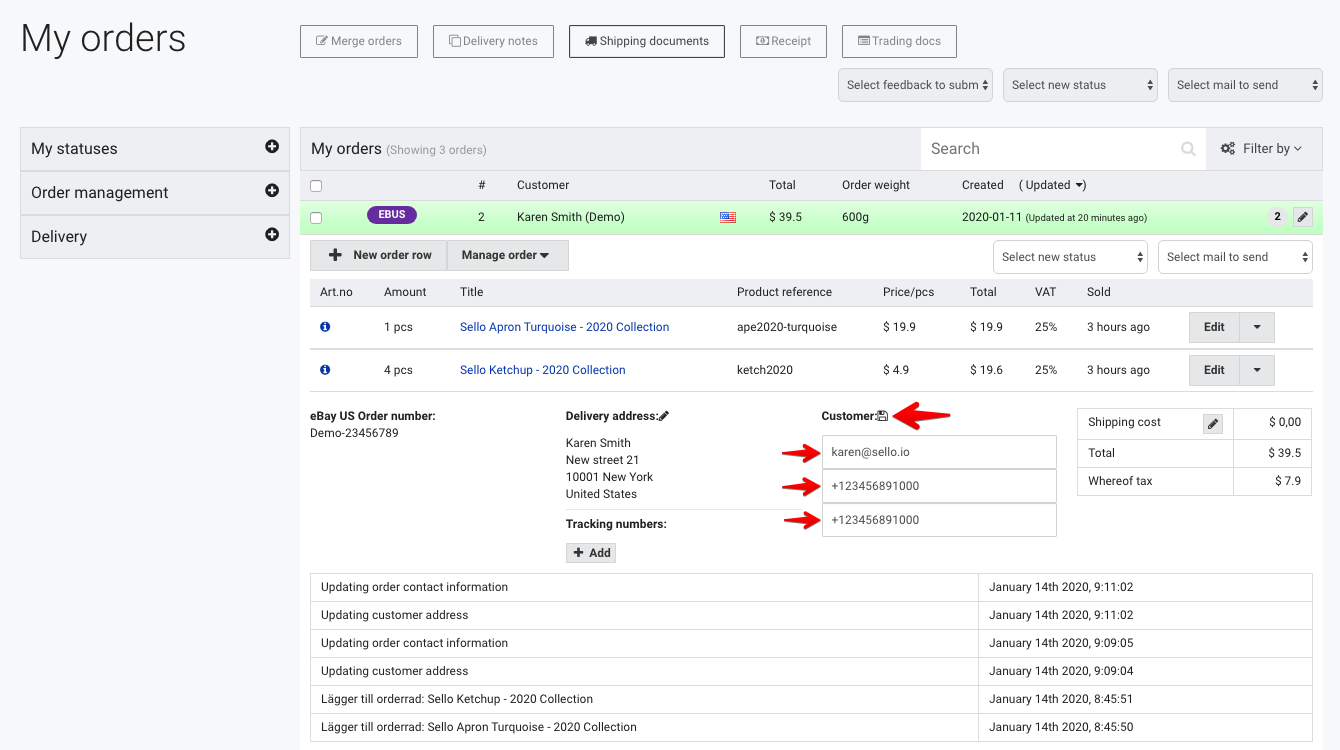The height and width of the screenshot is (750, 1340).
Task: Open the Order management sidebar section
Action: click(155, 193)
